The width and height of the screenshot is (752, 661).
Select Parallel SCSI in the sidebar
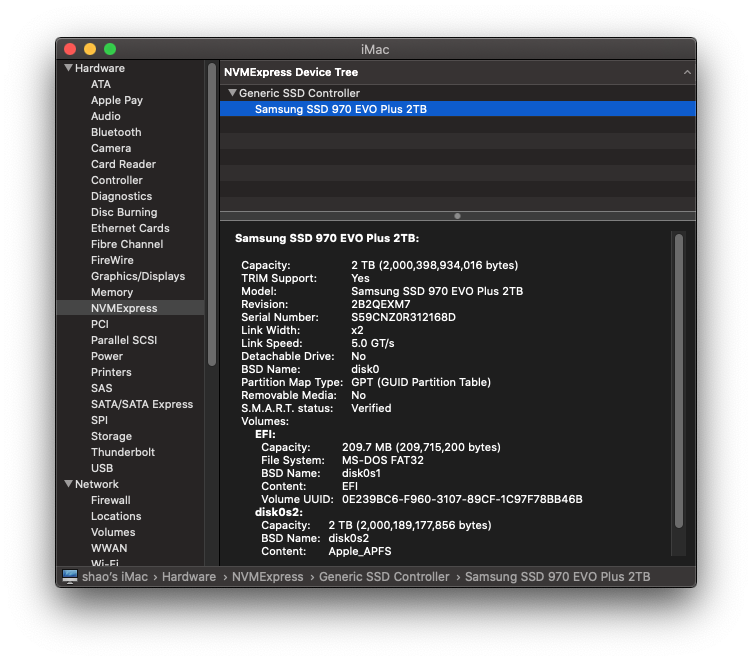(124, 340)
